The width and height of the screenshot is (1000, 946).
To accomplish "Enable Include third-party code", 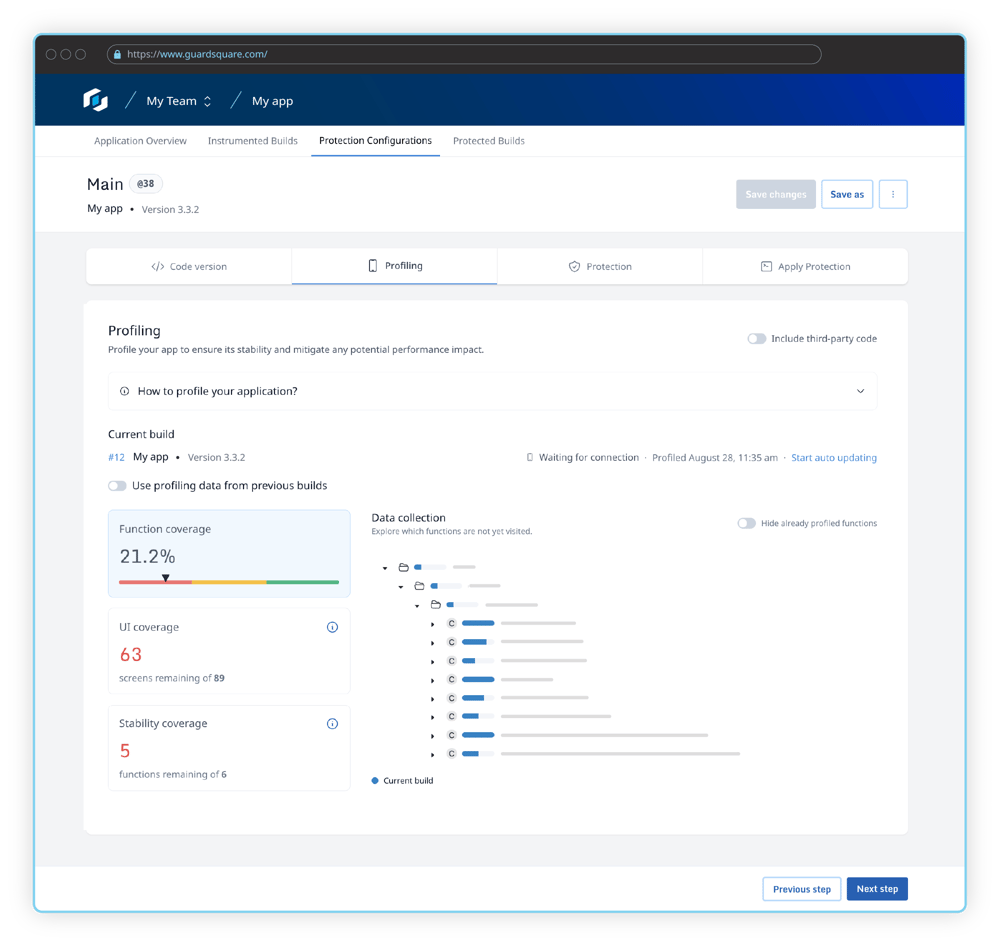I will click(757, 338).
